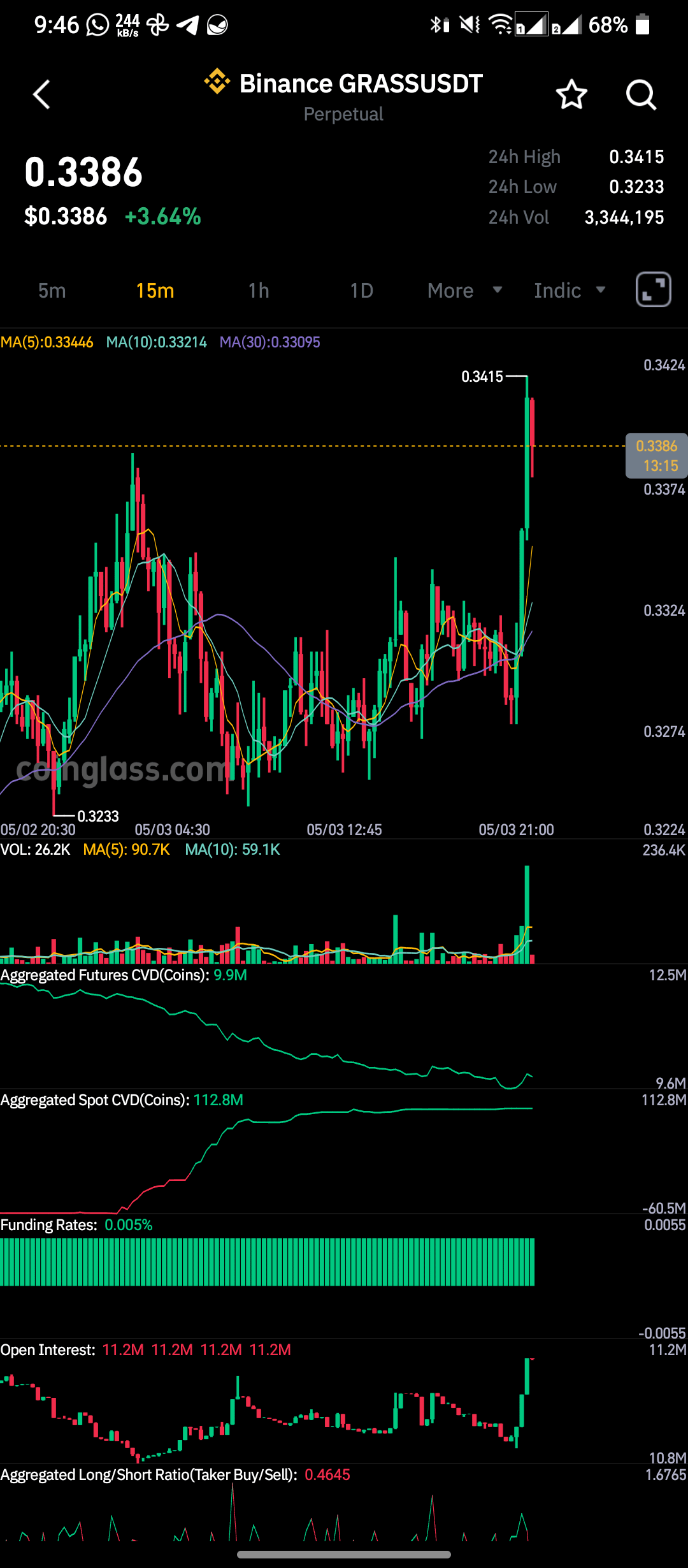Tap the 24h Vol value 3,344,195
Screen dimensions: 688x1568
point(624,217)
